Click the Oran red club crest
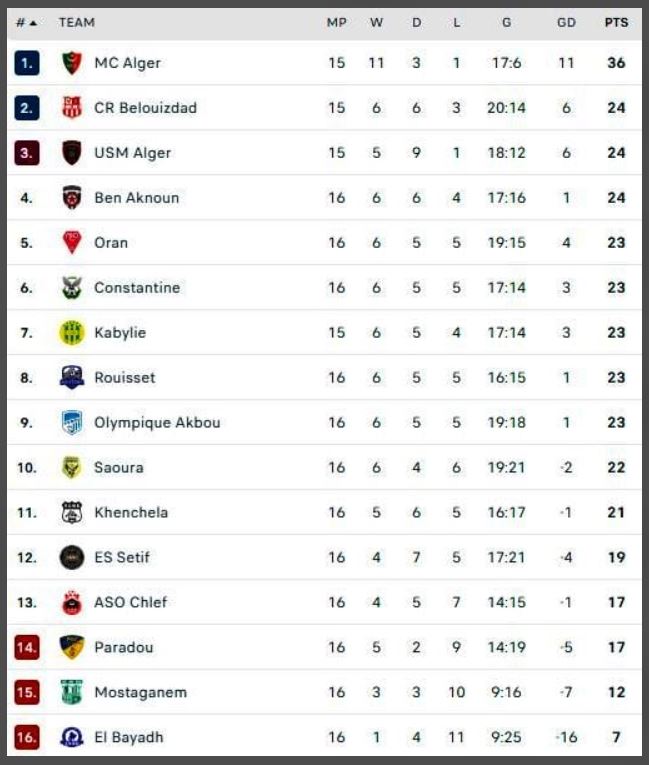Viewport: 649px width, 765px height. pos(71,243)
